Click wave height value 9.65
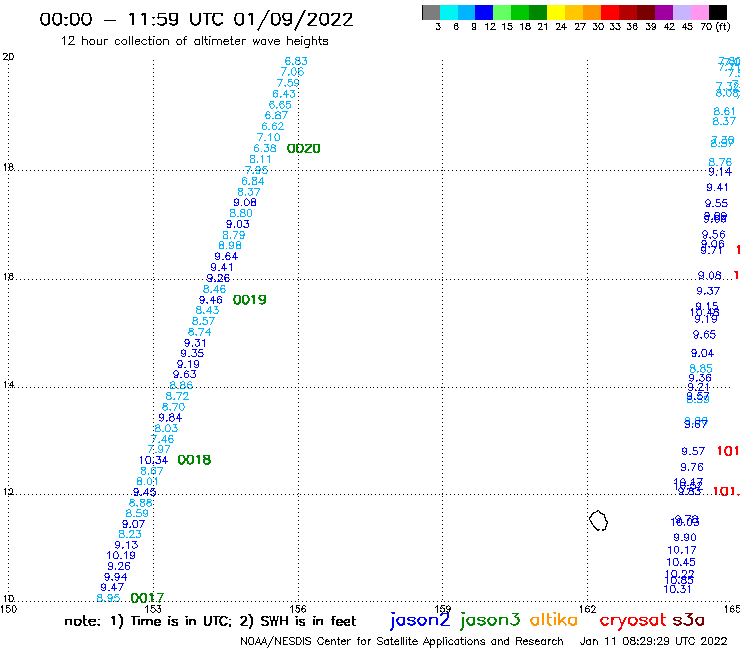 click(704, 335)
